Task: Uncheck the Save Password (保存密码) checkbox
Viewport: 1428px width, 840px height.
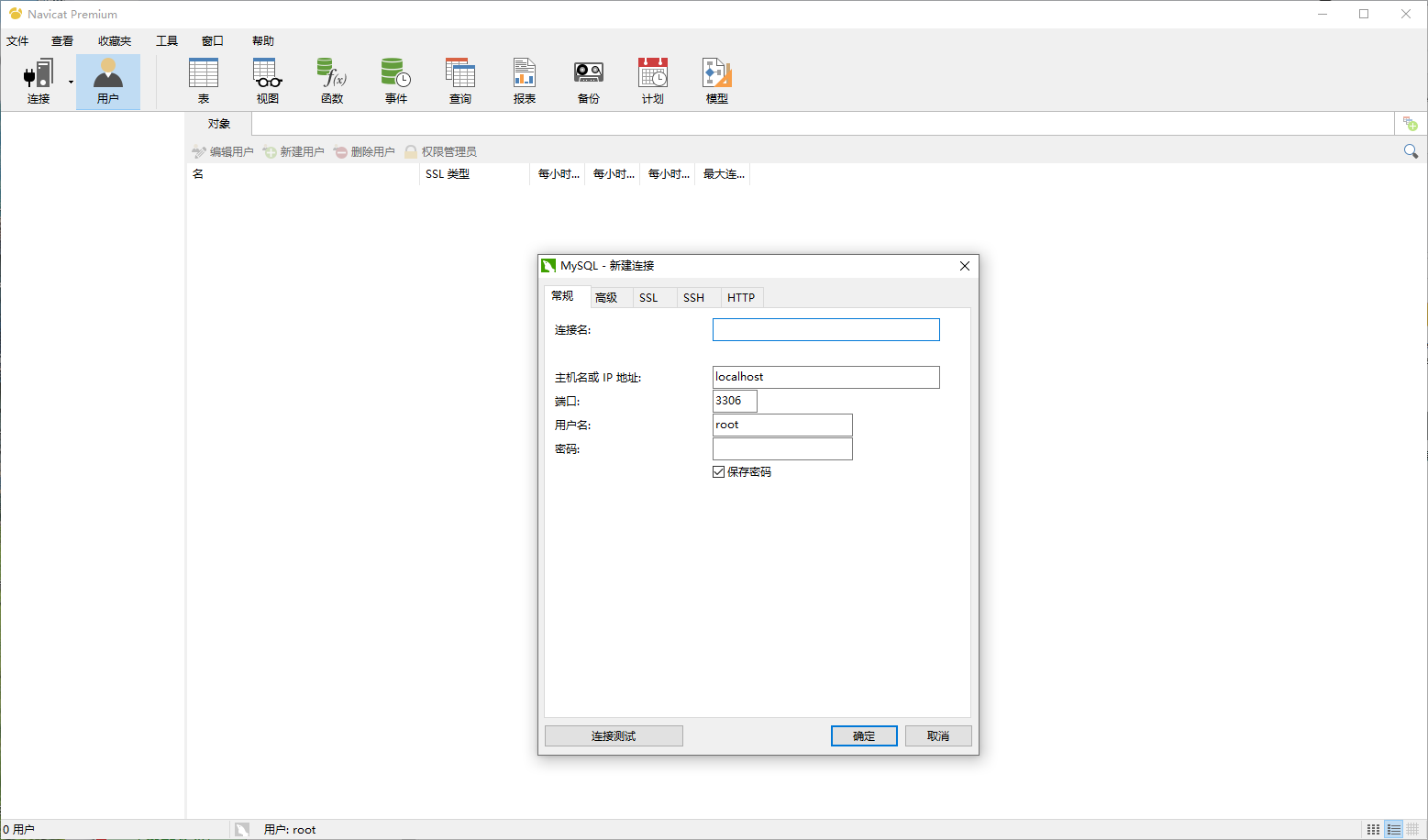Action: pyautogui.click(x=718, y=472)
